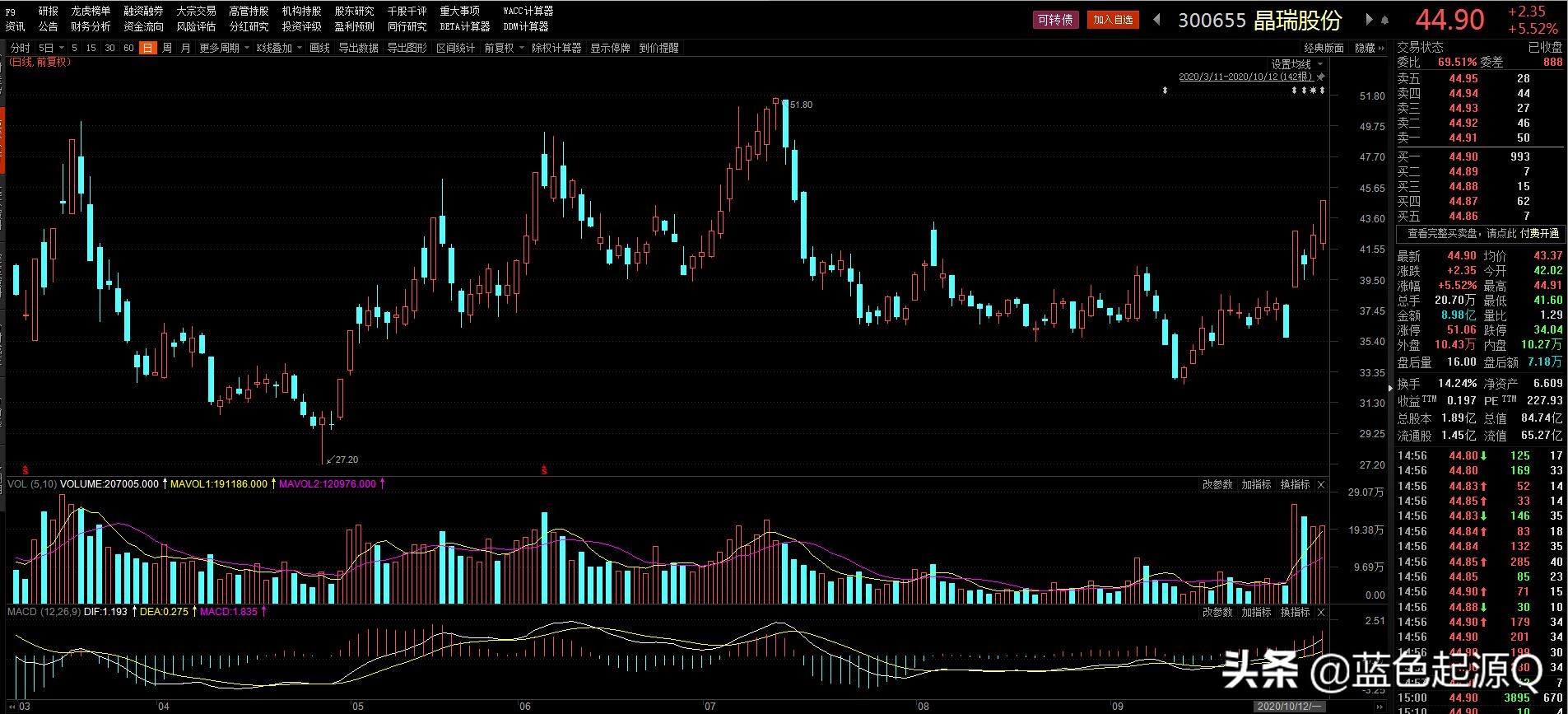Image resolution: width=1568 pixels, height=714 pixels.
Task: Open the 龙虎榜单 menu item
Action: [x=91, y=12]
